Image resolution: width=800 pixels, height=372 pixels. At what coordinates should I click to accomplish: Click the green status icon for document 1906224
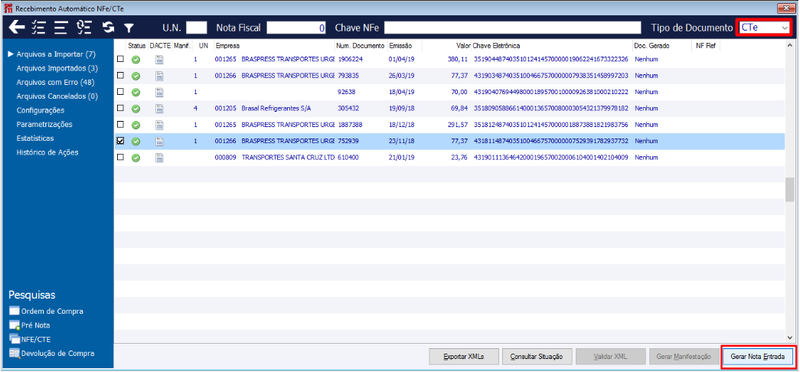coord(136,60)
